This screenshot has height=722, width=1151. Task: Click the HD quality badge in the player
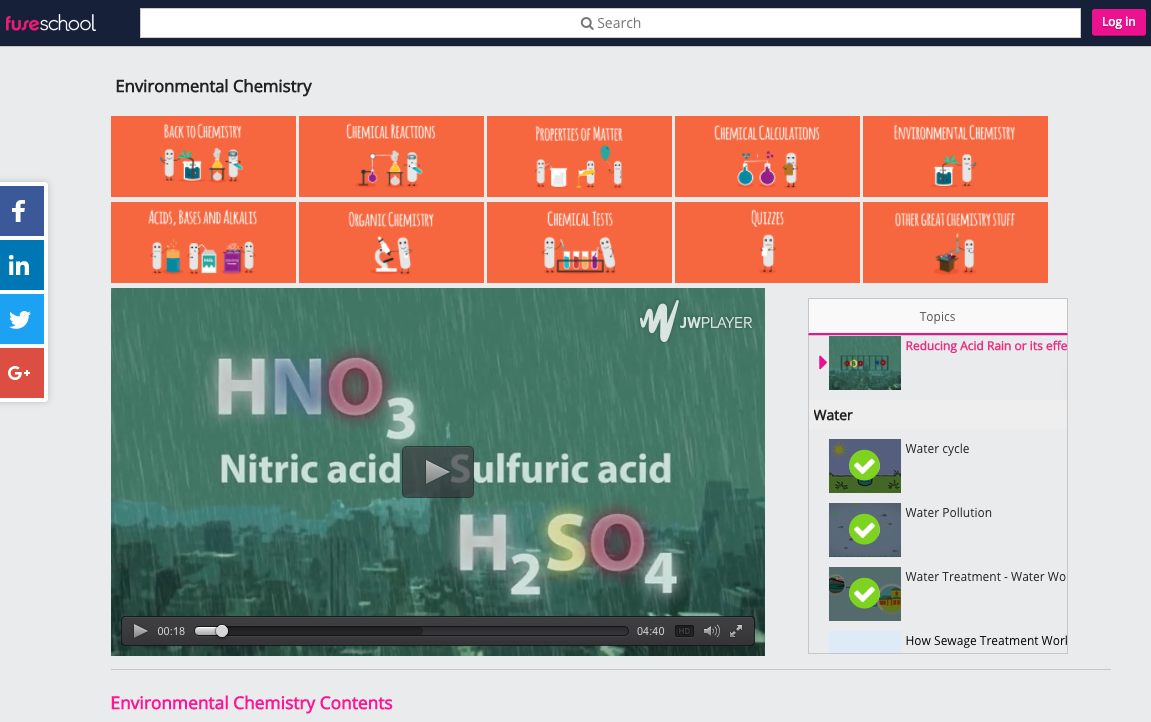click(685, 631)
